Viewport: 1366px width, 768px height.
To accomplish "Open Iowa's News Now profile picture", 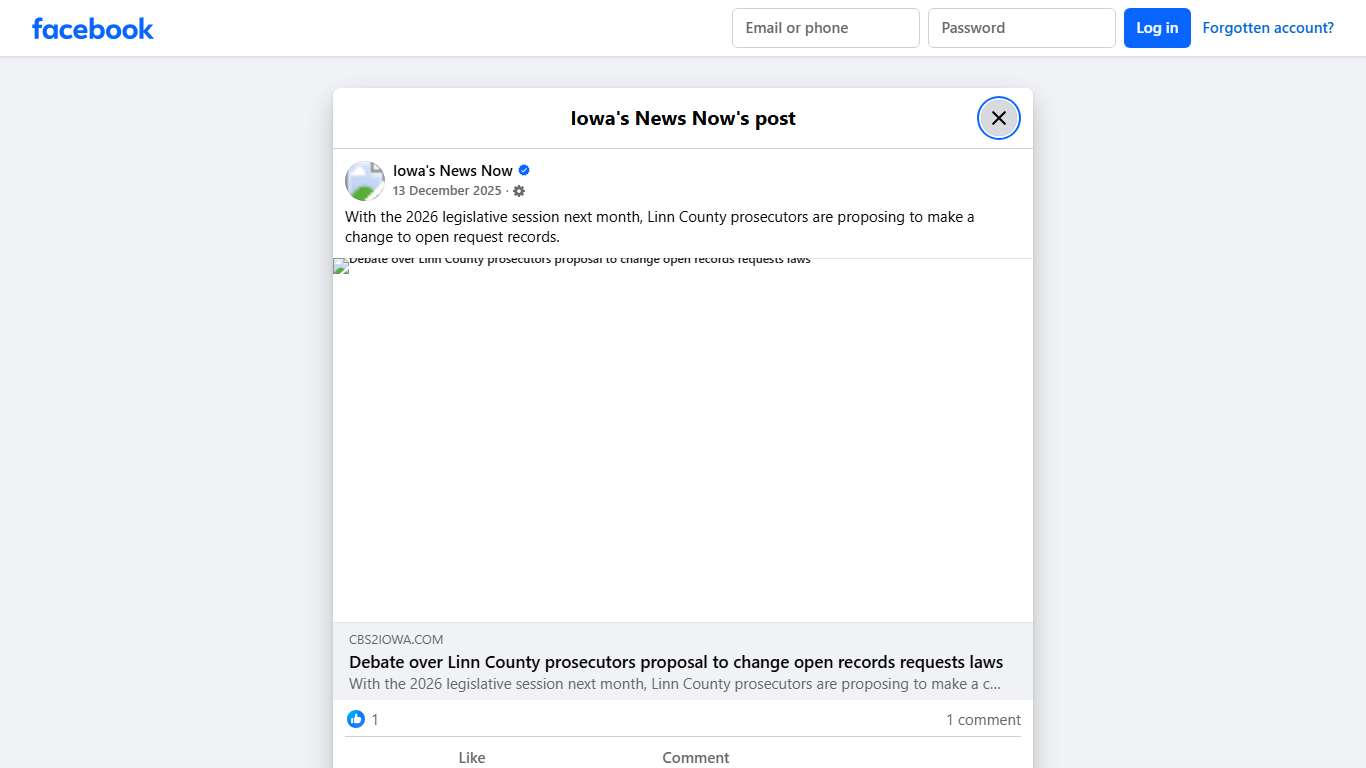I will point(364,180).
